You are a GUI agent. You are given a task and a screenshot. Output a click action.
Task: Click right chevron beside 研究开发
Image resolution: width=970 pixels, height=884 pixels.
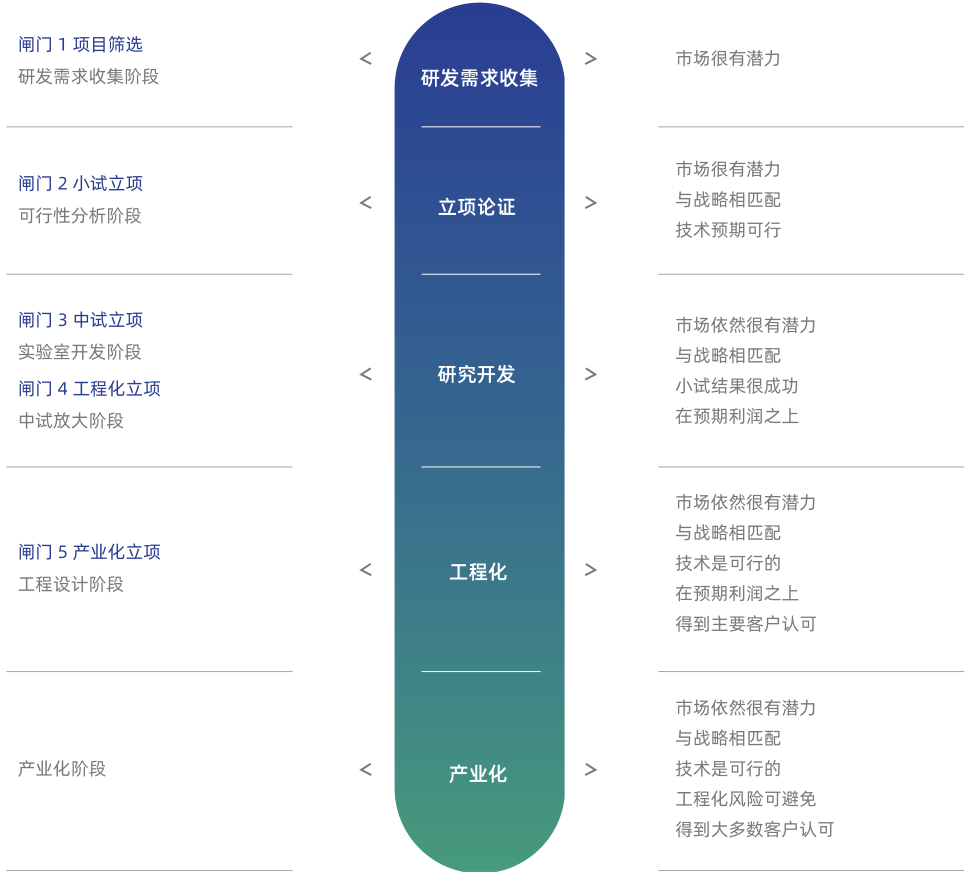click(591, 374)
